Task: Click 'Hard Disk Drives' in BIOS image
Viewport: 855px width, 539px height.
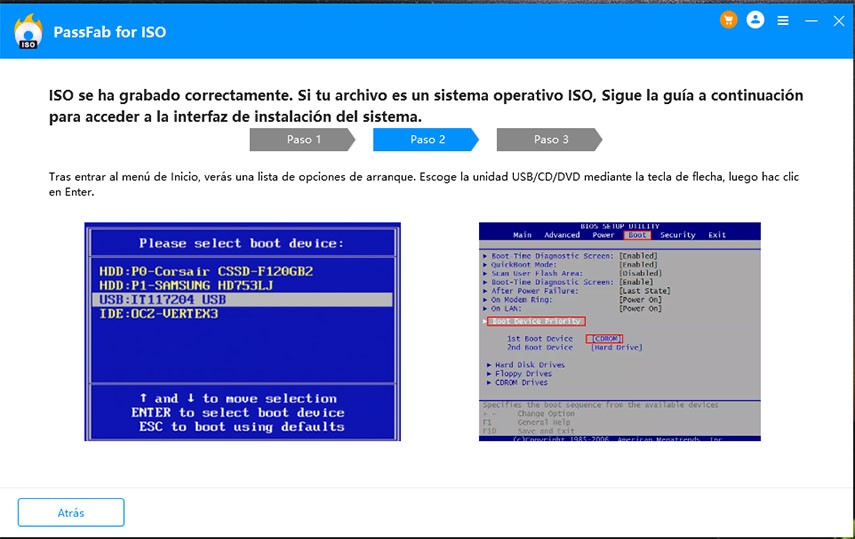Action: (529, 365)
